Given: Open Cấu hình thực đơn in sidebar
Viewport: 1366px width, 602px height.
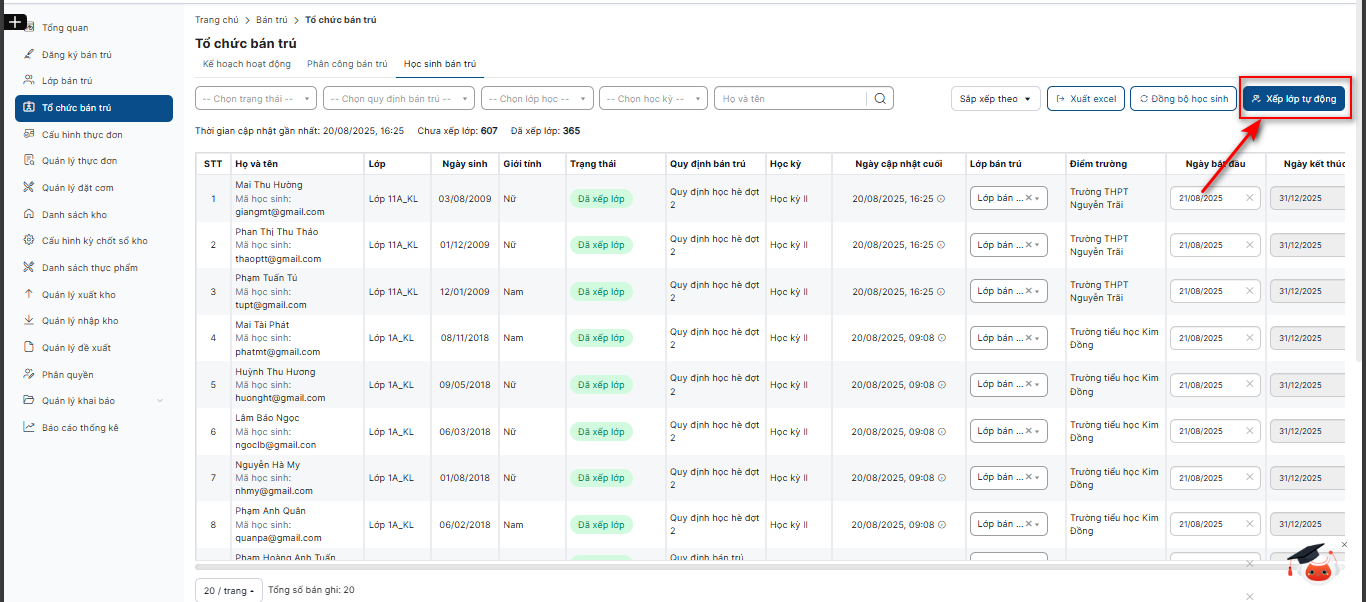Looking at the screenshot, I should pos(82,134).
